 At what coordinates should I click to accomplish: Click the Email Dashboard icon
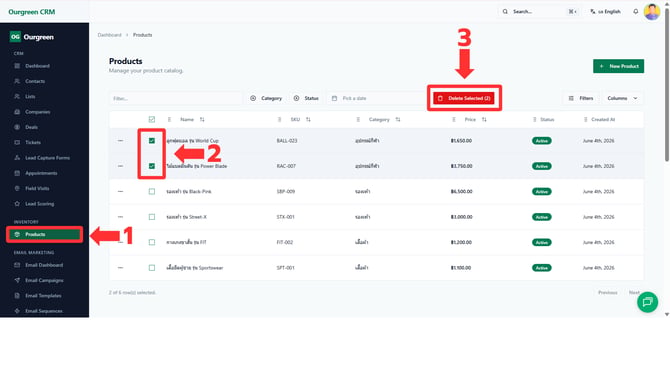pos(17,265)
